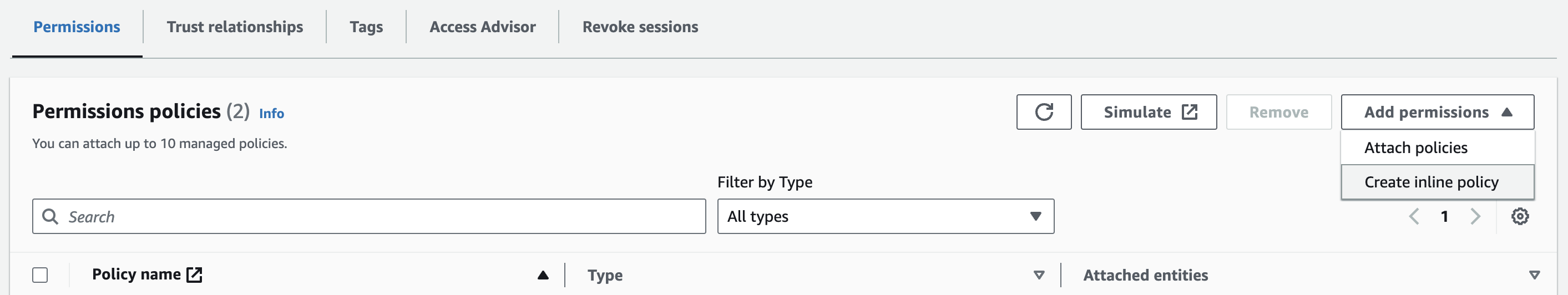Sort policies by Policy name
Image resolution: width=1568 pixels, height=295 pixels.
[543, 275]
